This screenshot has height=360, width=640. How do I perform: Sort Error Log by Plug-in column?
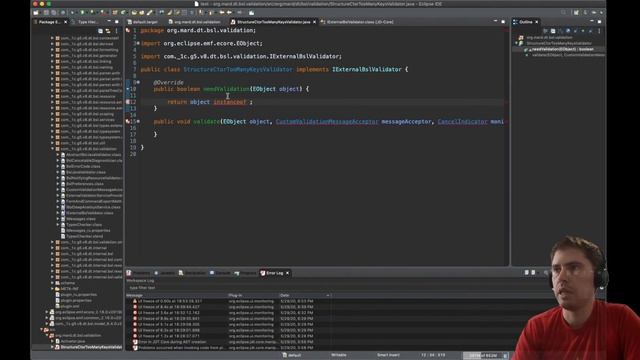click(x=253, y=295)
